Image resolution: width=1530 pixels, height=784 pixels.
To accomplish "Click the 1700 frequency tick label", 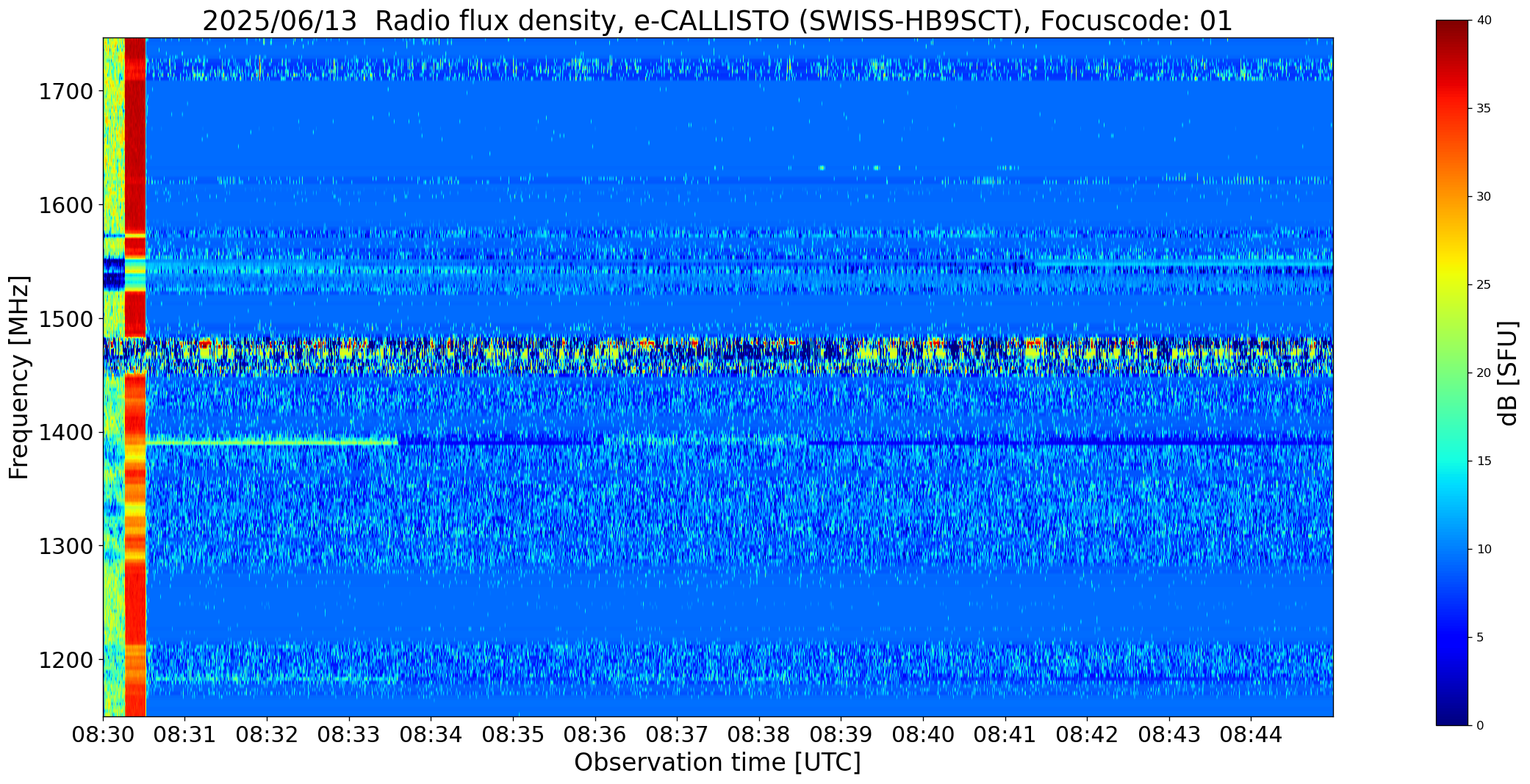I will point(65,92).
